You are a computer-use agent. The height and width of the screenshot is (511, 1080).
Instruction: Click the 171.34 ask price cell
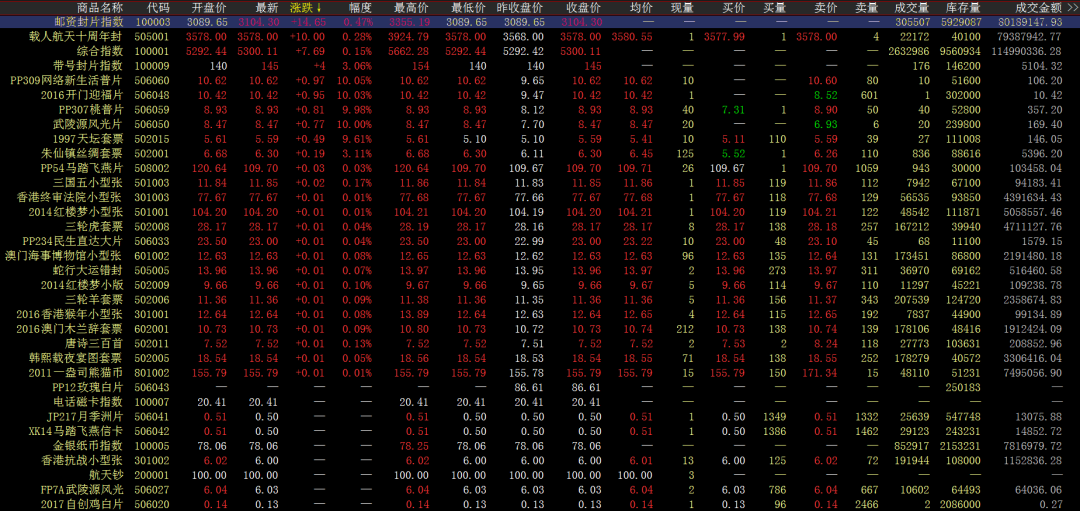[x=822, y=373]
